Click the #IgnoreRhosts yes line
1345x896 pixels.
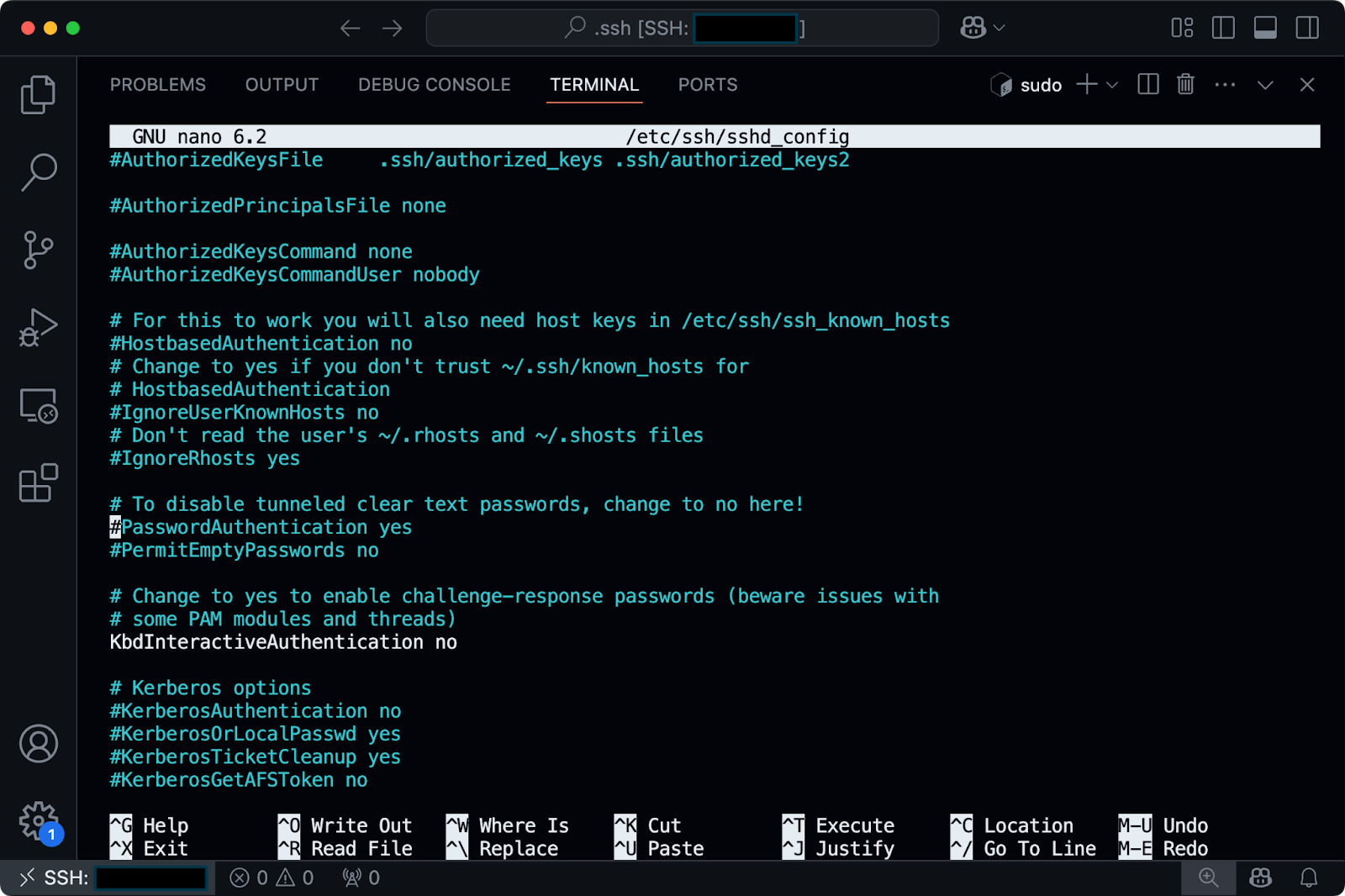pyautogui.click(x=205, y=459)
